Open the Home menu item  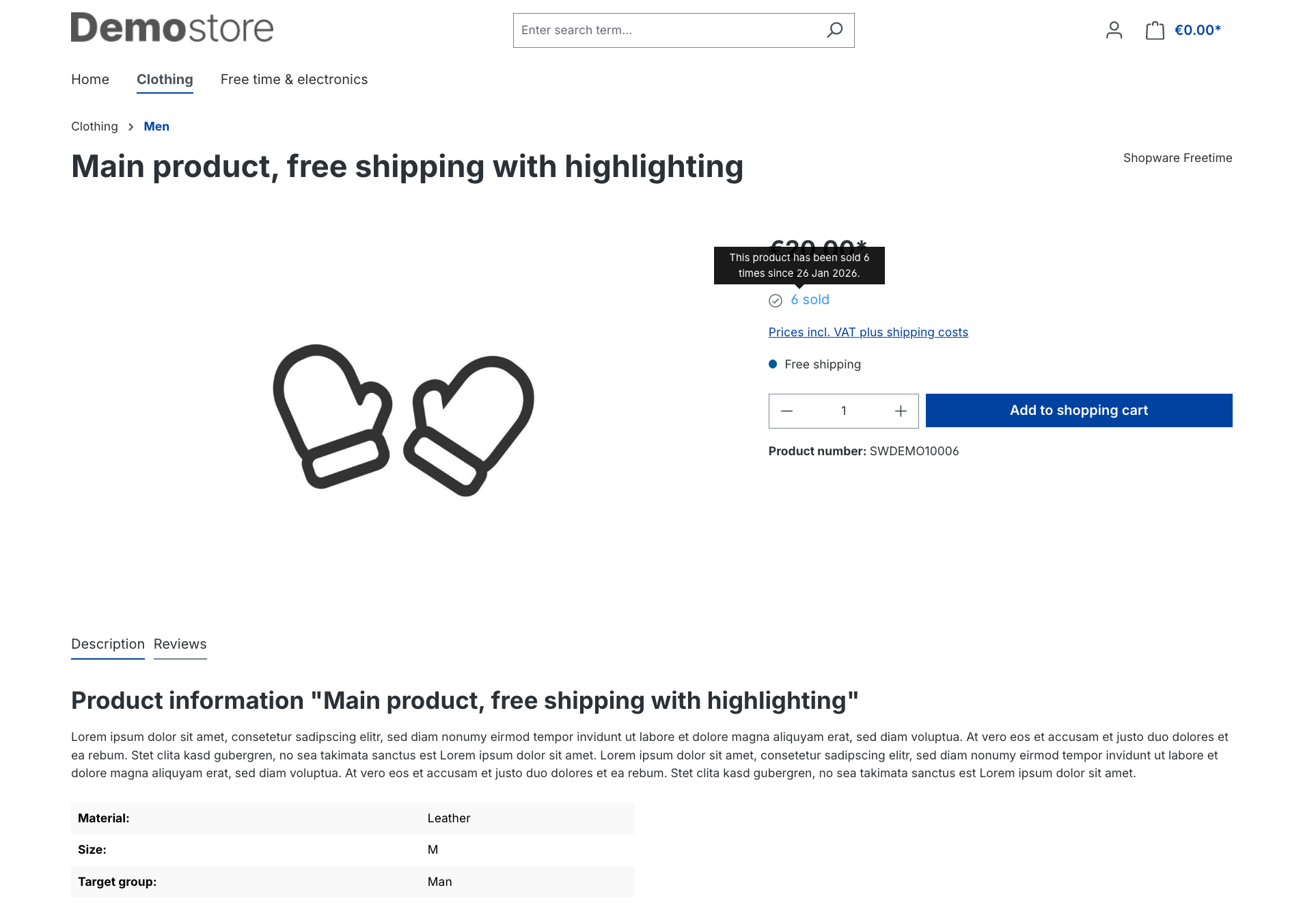pyautogui.click(x=90, y=79)
